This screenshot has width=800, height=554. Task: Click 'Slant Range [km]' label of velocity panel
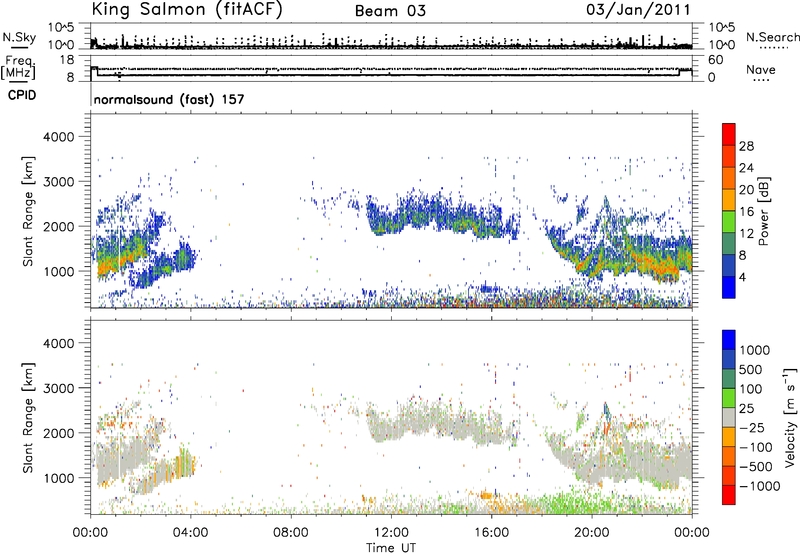click(x=28, y=417)
